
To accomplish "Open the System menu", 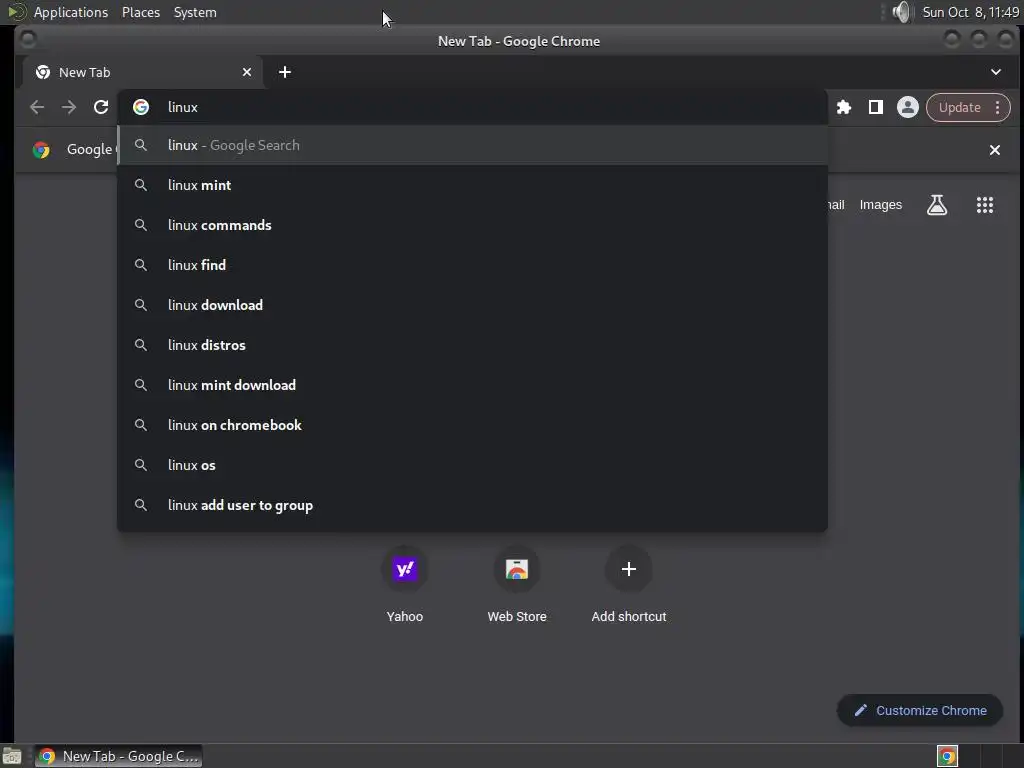I will click(195, 12).
